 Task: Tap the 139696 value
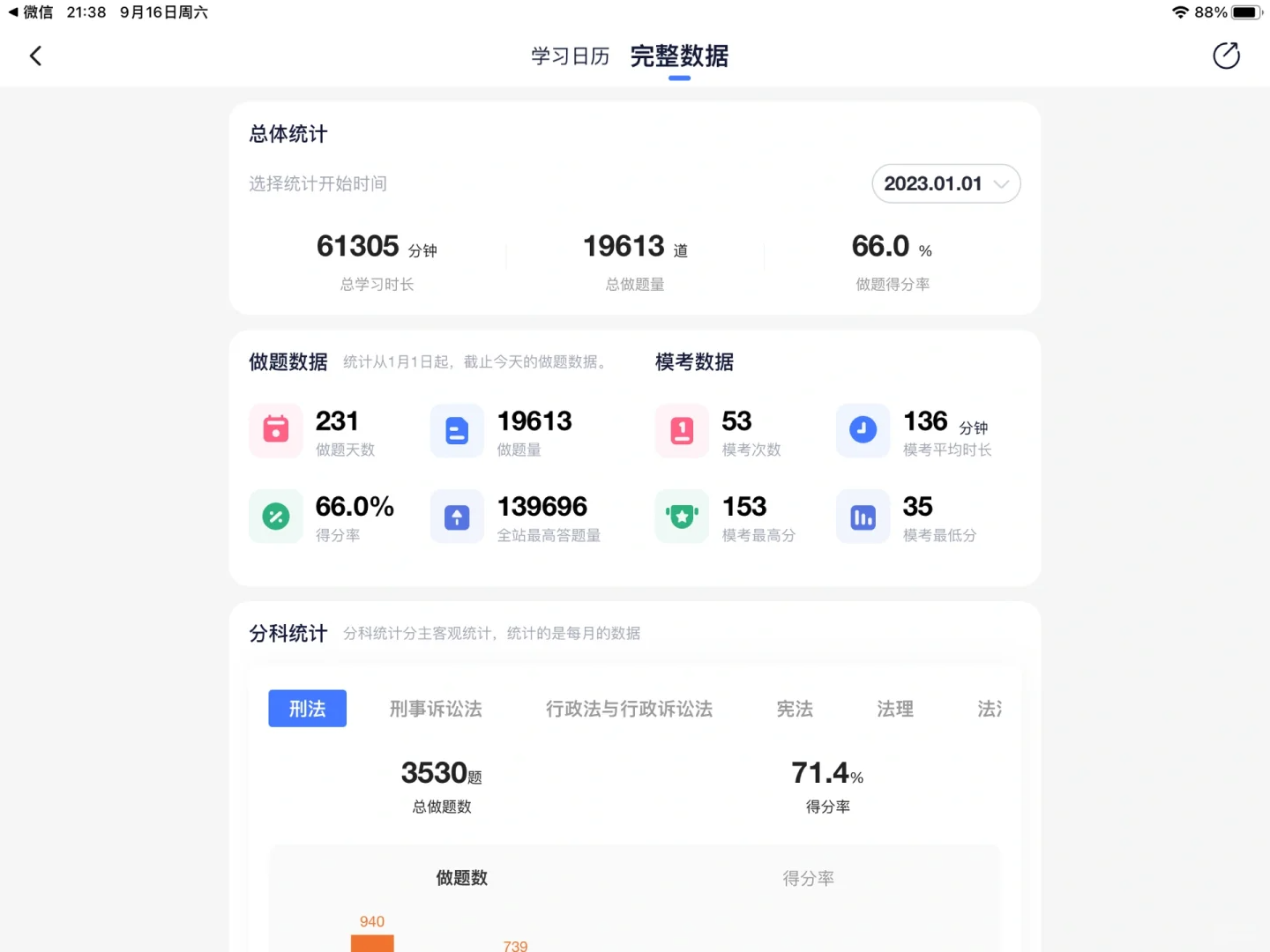(542, 507)
